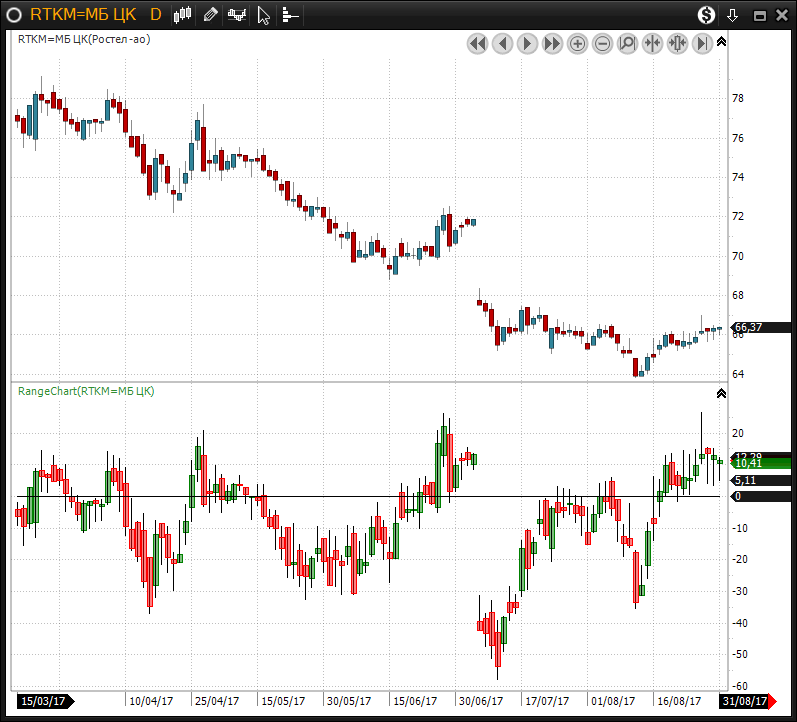The image size is (797, 722).
Task: Compress the chart bars horizontally
Action: [x=653, y=44]
